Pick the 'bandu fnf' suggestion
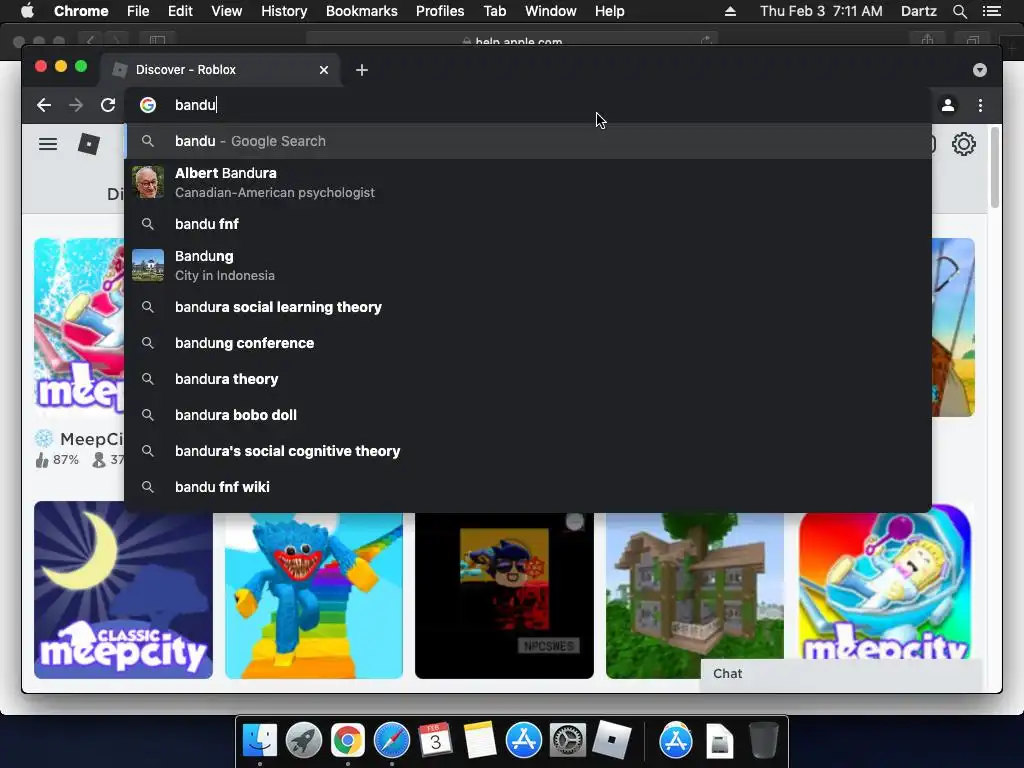Screen dimensions: 1024x768 pyautogui.click(x=528, y=224)
